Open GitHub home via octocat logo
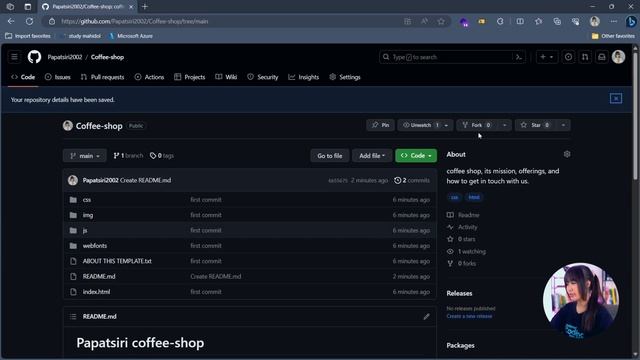The image size is (640, 360). [x=34, y=57]
